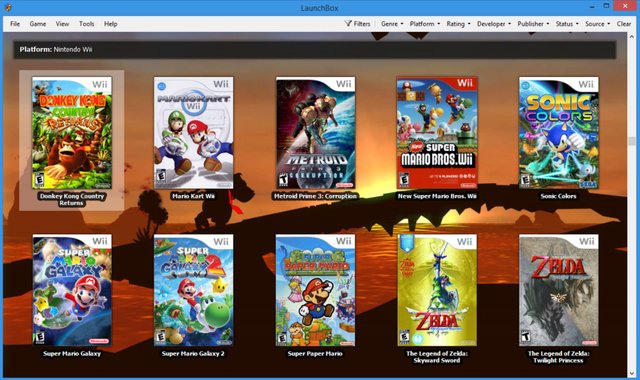The width and height of the screenshot is (640, 380).
Task: Select Zelda: Twilight Princess cover
Action: click(x=559, y=290)
